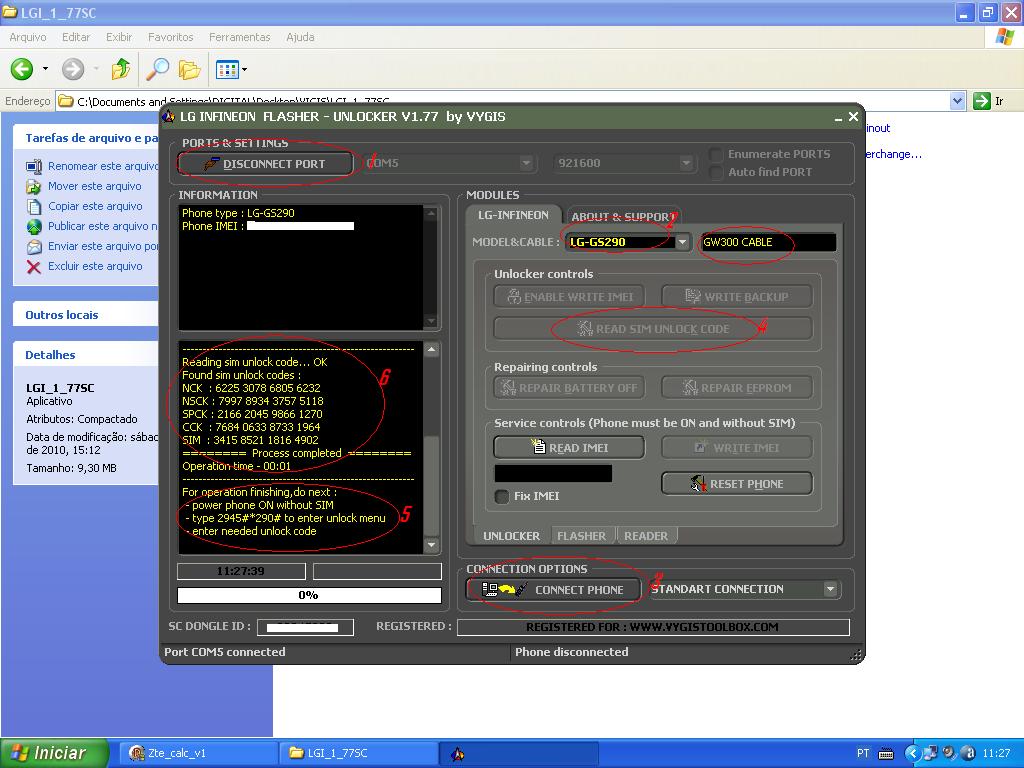Open the 921600 baud rate dropdown
The width and height of the screenshot is (1024, 768).
(x=685, y=163)
